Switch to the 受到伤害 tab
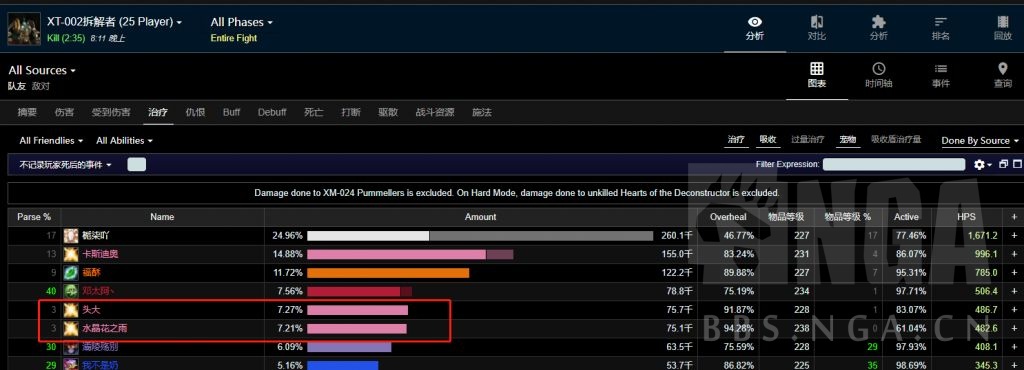 [x=111, y=112]
